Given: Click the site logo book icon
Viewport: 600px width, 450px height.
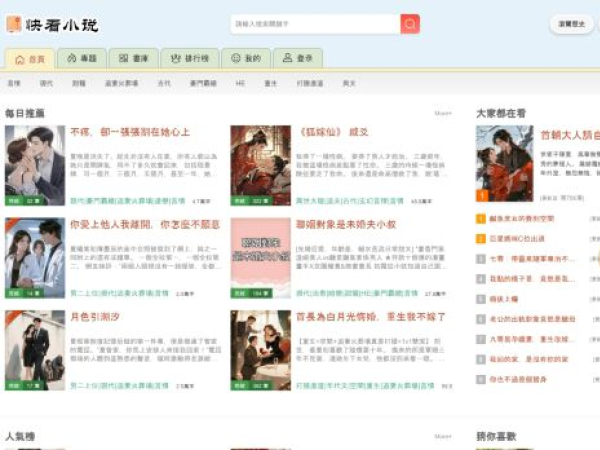Looking at the screenshot, I should (14, 24).
